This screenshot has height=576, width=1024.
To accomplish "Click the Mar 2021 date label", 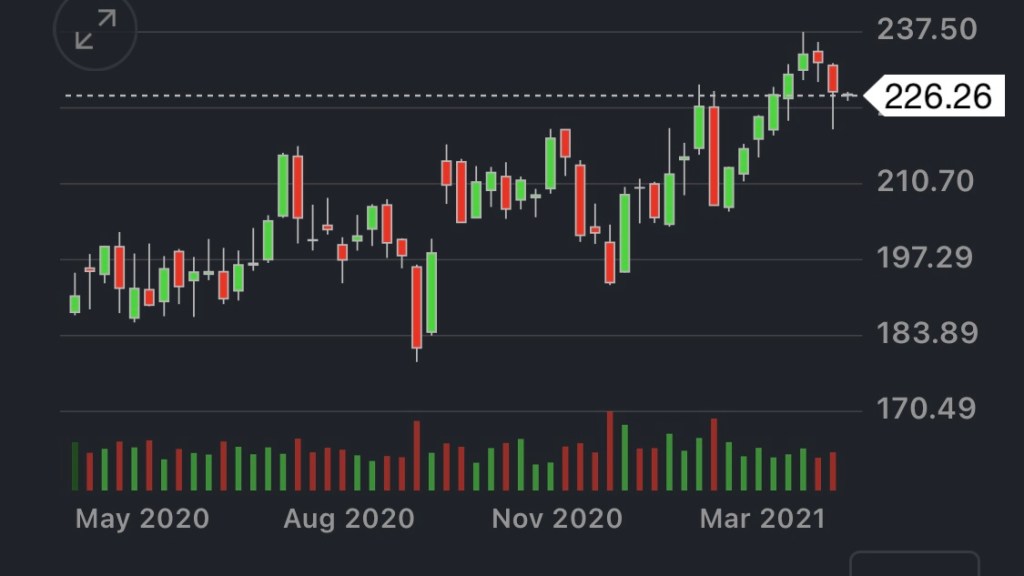I will [x=763, y=519].
